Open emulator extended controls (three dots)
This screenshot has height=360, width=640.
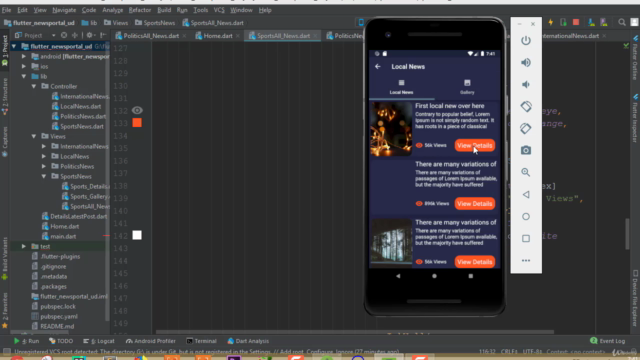click(526, 260)
